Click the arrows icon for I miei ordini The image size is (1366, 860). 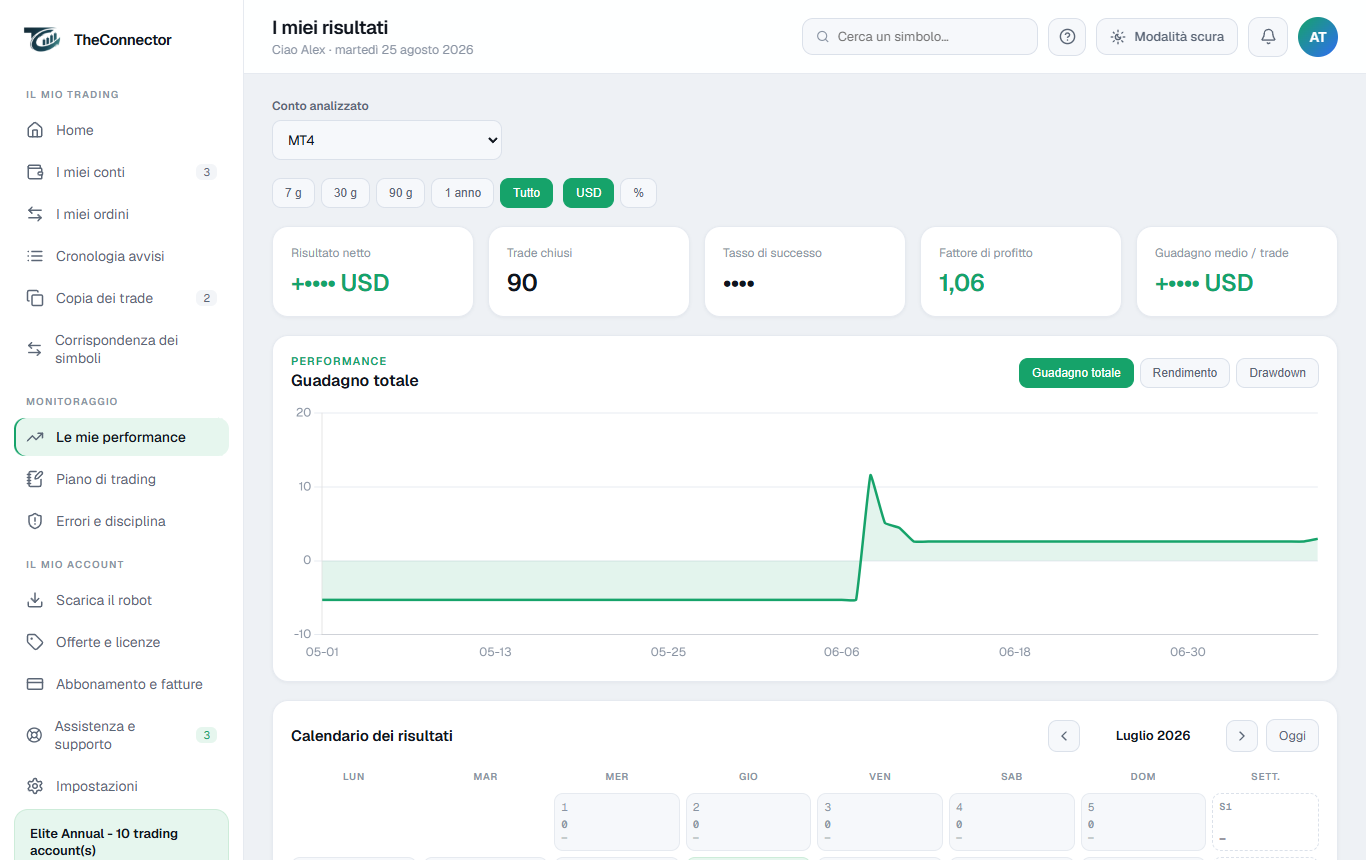point(35,214)
